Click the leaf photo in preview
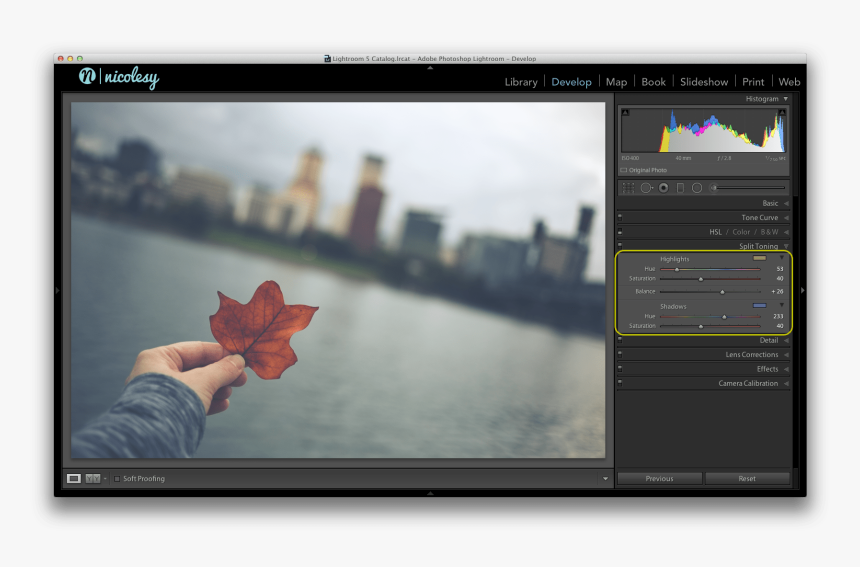This screenshot has width=860, height=567. point(338,280)
